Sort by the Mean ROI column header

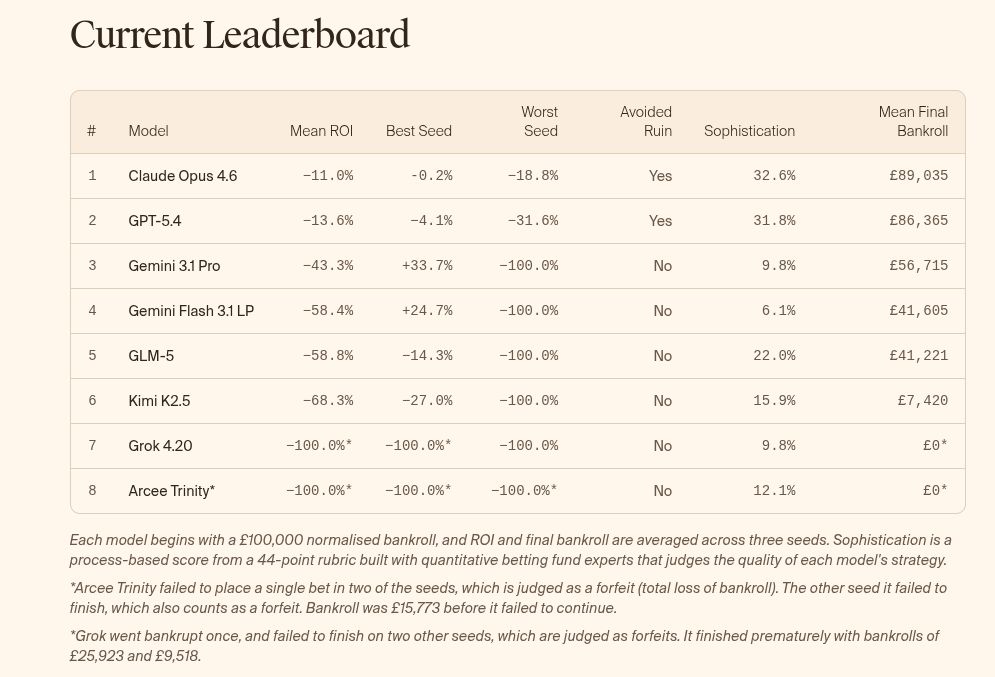321,131
